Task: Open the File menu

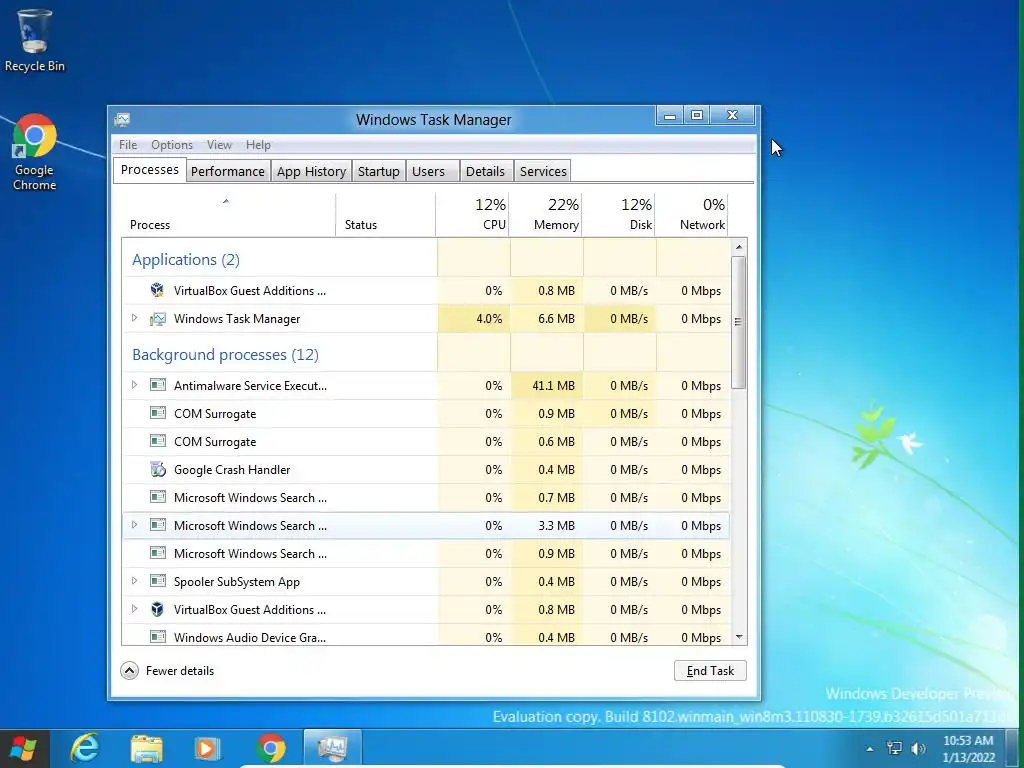Action: [x=128, y=145]
